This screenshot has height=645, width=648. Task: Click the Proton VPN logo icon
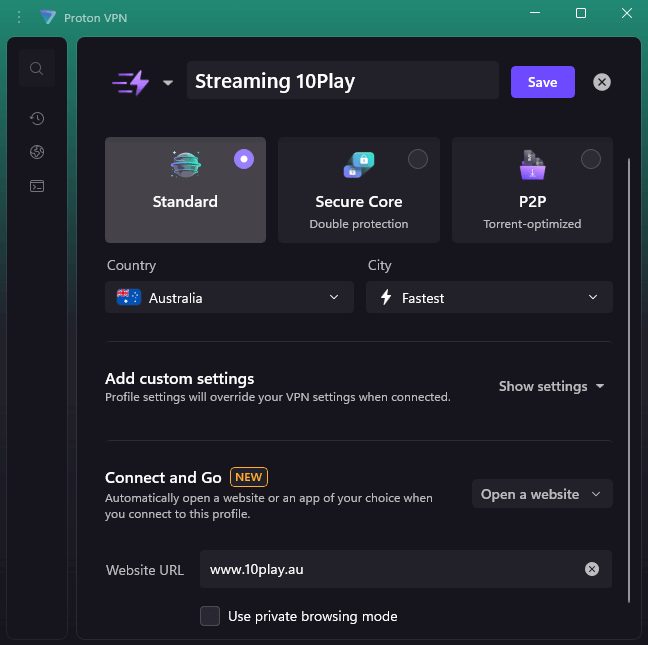(48, 17)
